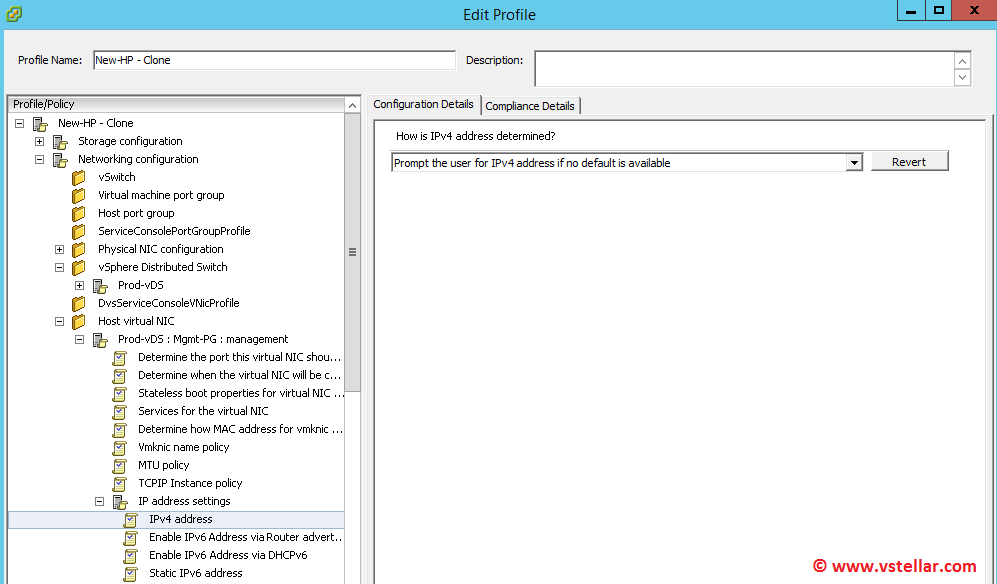Screen dimensions: 997x584
Task: Select TCPIP Instance policy in tree
Action: (190, 483)
